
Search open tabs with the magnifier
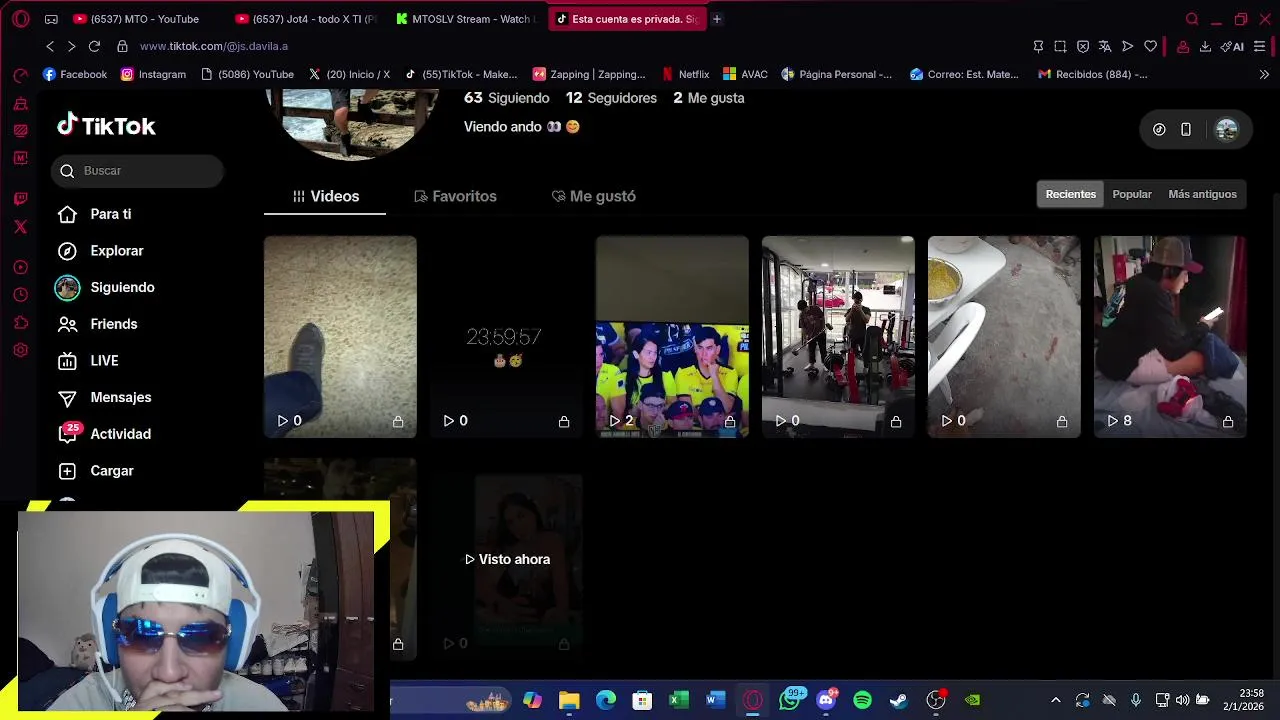(1192, 19)
